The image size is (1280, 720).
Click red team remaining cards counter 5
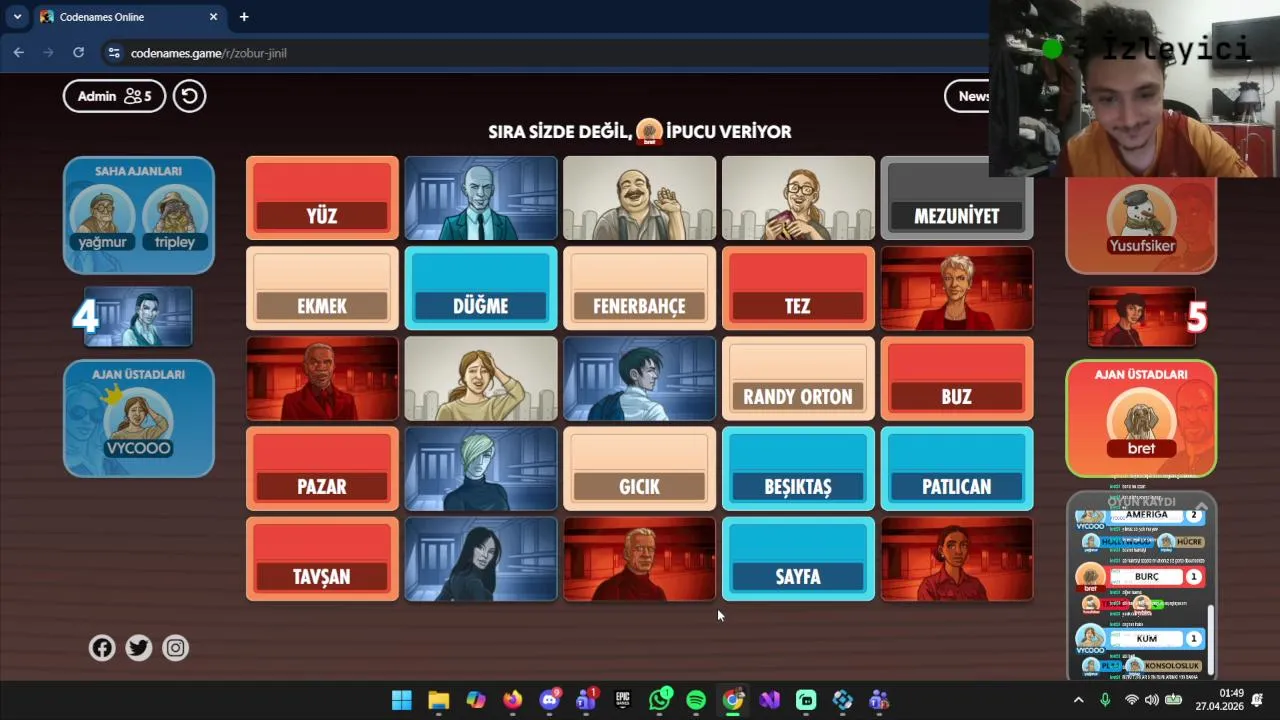point(1197,317)
